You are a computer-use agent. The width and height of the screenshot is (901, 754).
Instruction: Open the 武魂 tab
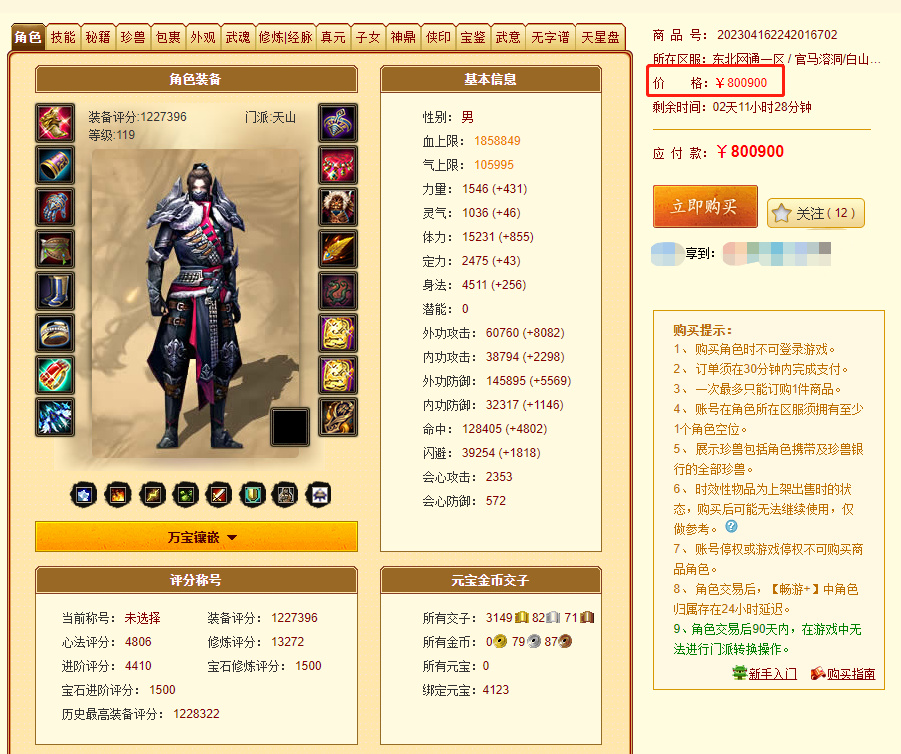click(x=237, y=37)
